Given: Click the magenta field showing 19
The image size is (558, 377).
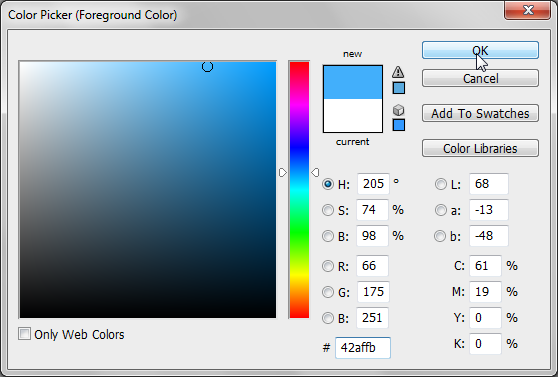Looking at the screenshot, I should pyautogui.click(x=485, y=292).
